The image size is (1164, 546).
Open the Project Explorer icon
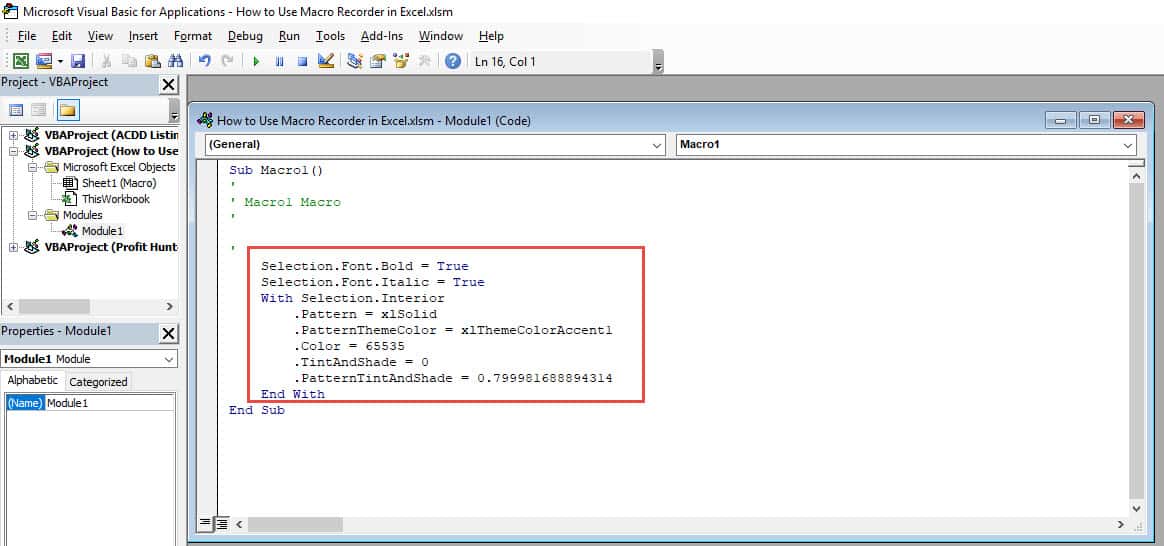(x=355, y=62)
